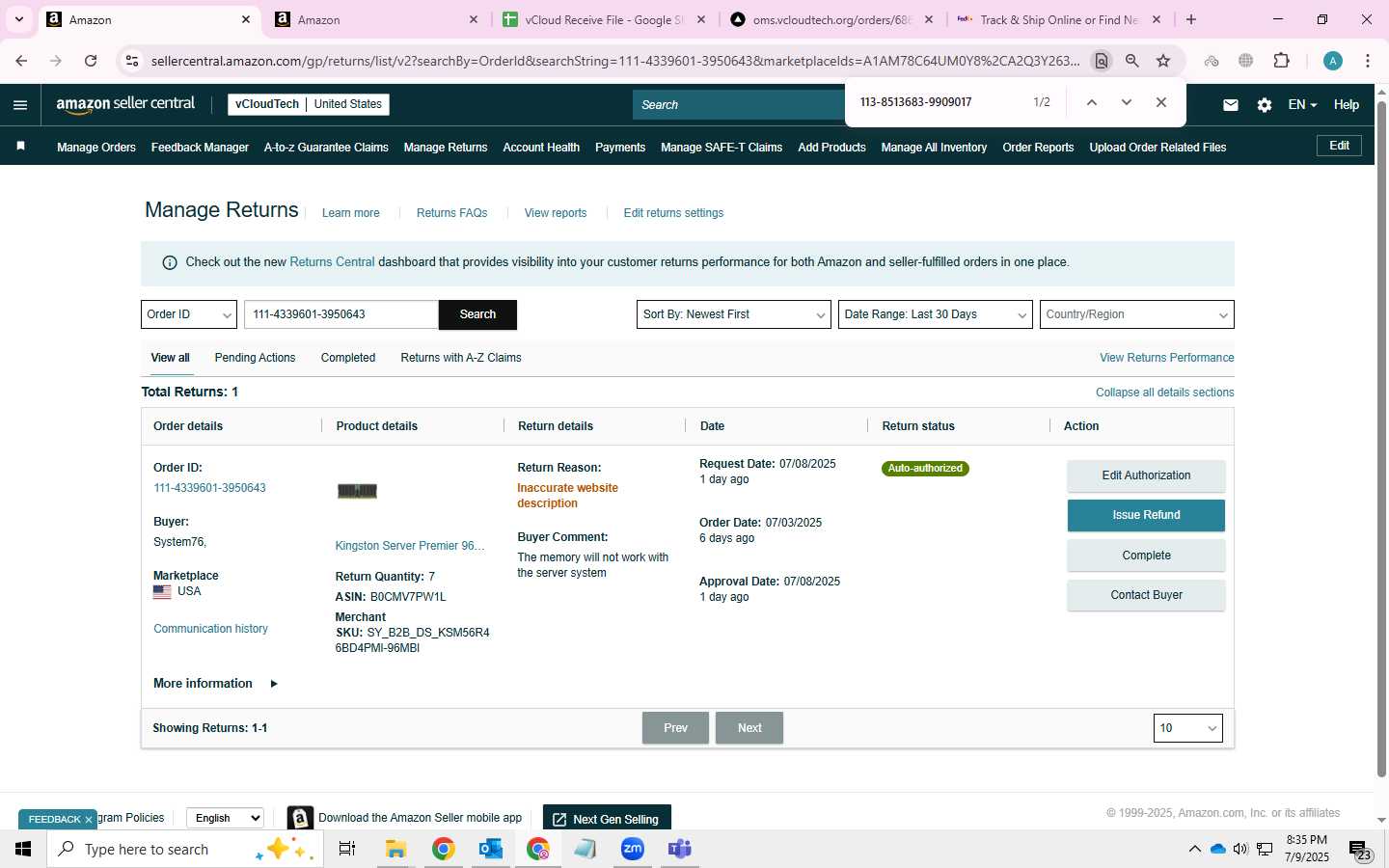
Task: Open the Sort By: Newest First dropdown
Action: click(x=733, y=314)
